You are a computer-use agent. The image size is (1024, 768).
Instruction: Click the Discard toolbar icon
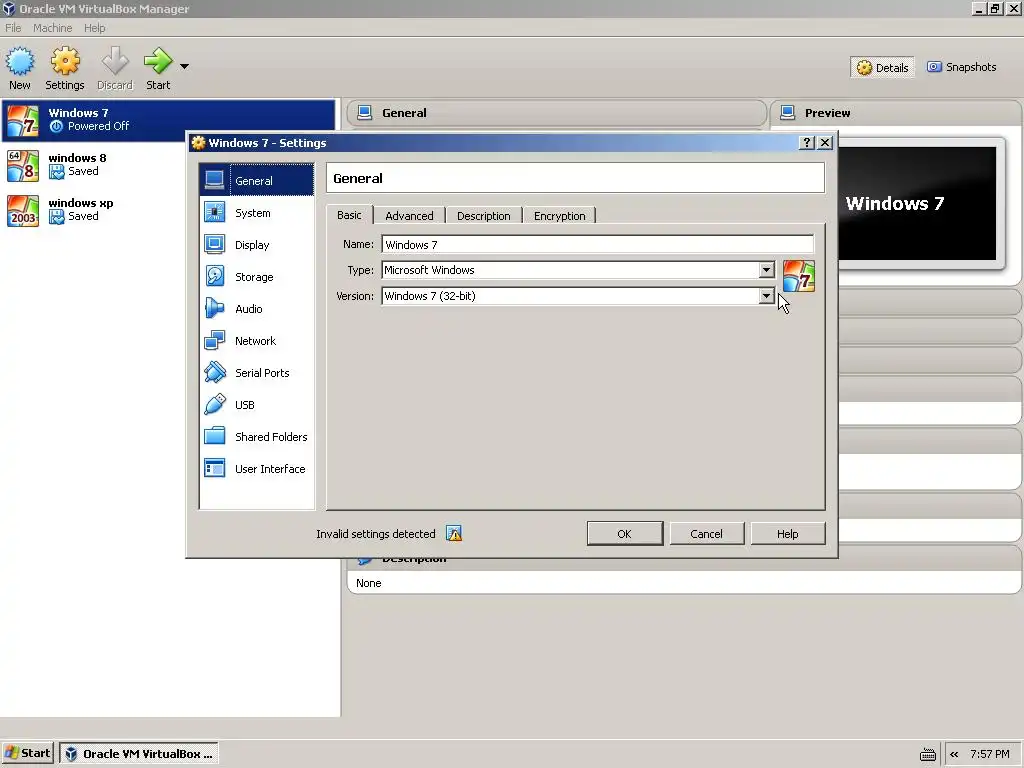(x=115, y=68)
